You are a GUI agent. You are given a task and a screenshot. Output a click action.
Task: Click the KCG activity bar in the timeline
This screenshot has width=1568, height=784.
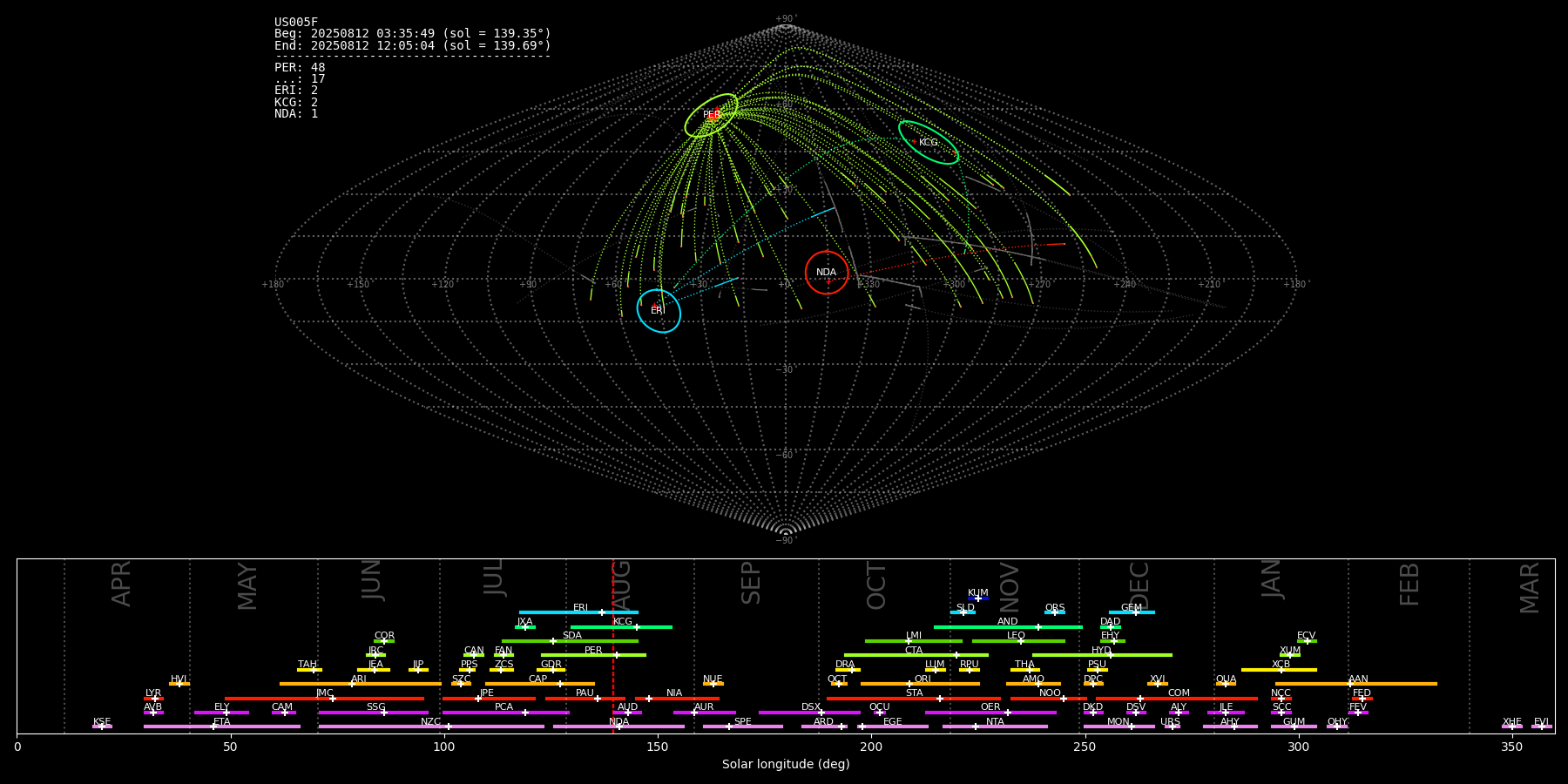[x=621, y=627]
